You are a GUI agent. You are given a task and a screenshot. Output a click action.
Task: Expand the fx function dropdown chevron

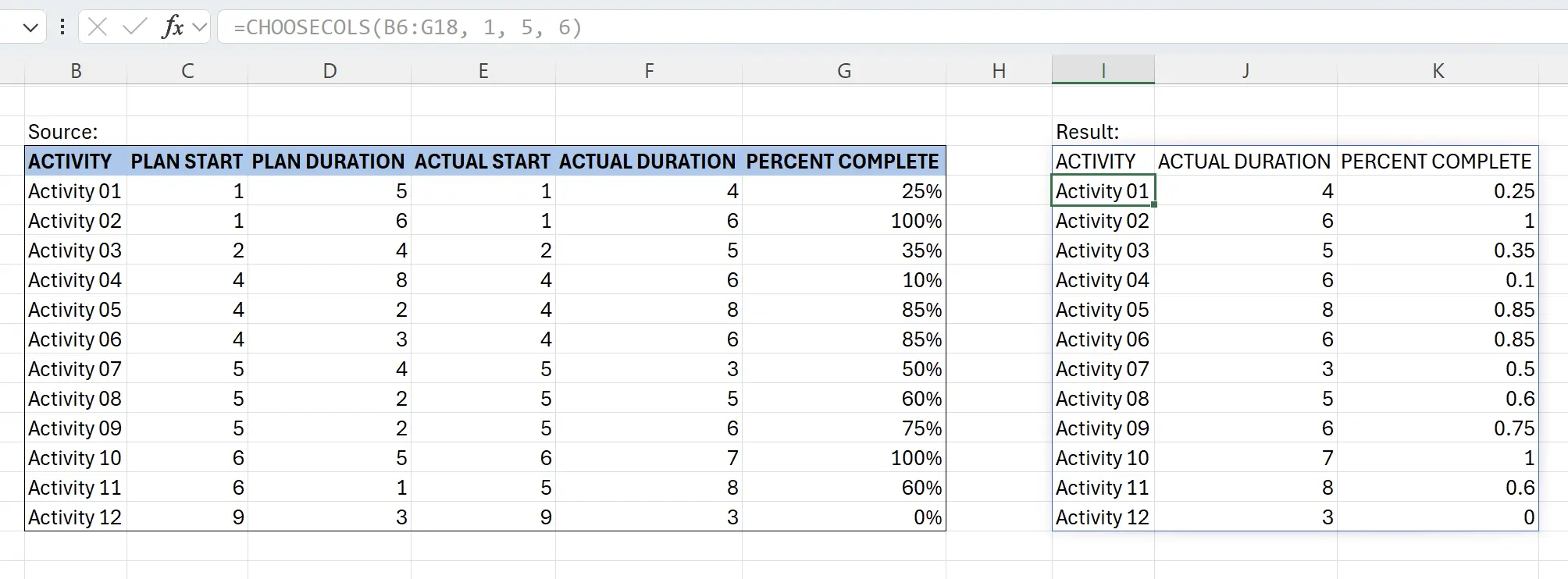[200, 28]
